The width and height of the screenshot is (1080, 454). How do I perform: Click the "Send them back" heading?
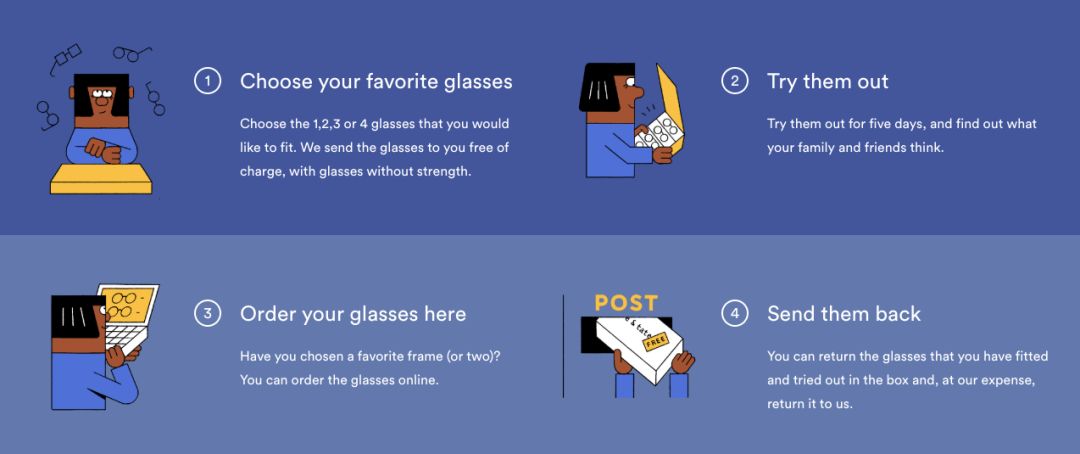[x=844, y=313]
